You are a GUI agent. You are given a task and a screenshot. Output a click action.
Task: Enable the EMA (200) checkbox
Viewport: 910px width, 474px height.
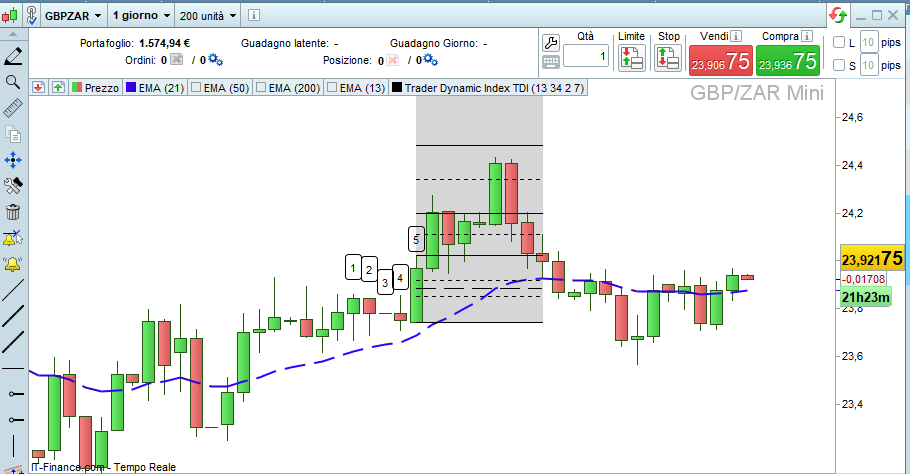click(x=261, y=88)
